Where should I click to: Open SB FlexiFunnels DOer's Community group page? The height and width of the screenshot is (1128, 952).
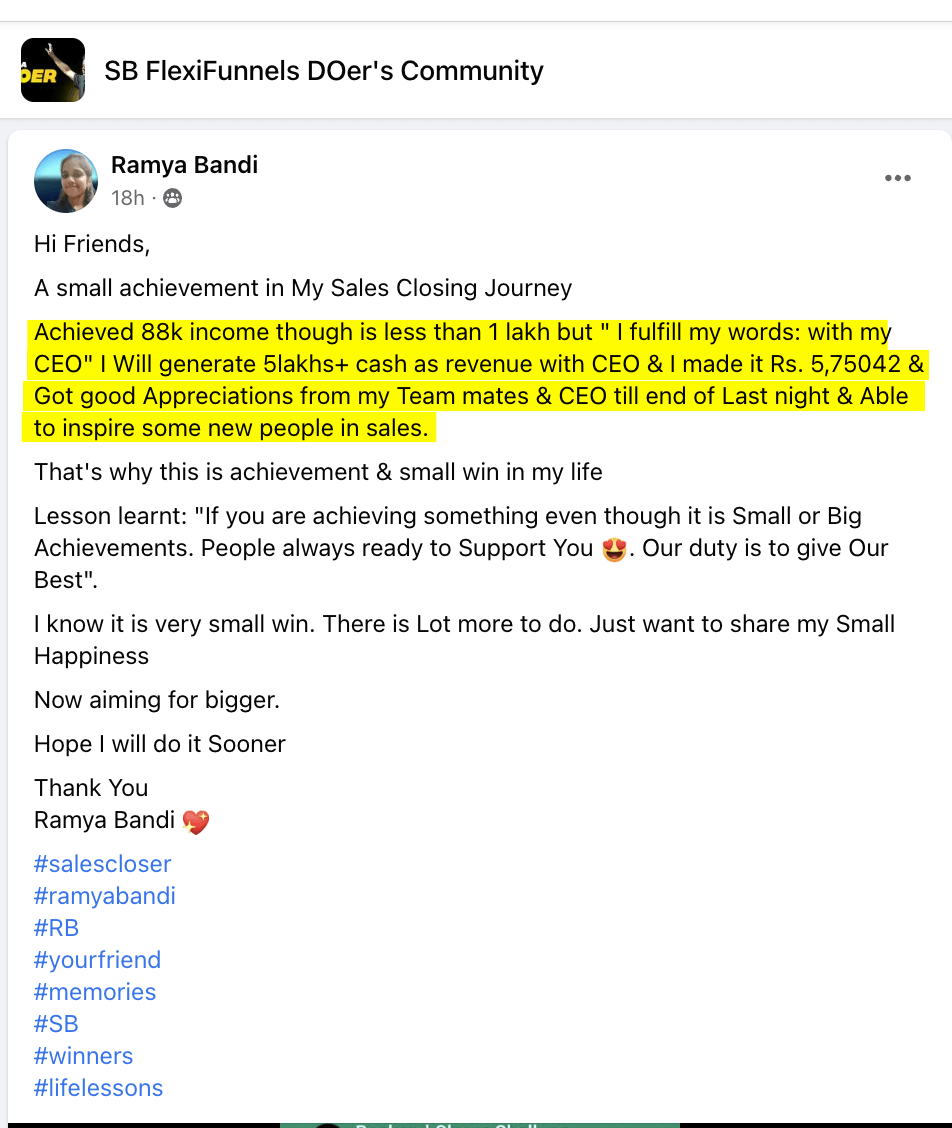[323, 71]
